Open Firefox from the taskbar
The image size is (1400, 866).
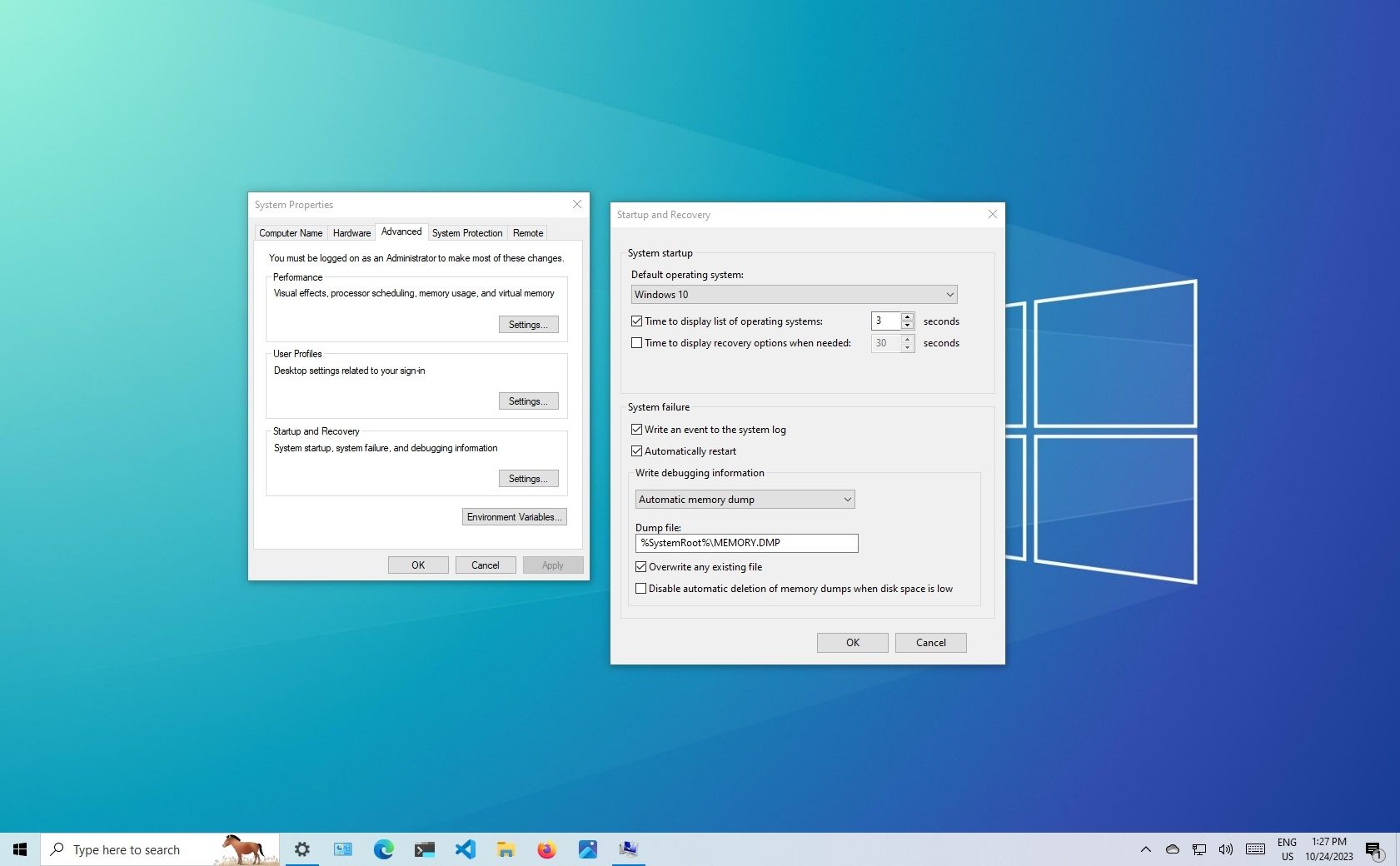coord(546,849)
